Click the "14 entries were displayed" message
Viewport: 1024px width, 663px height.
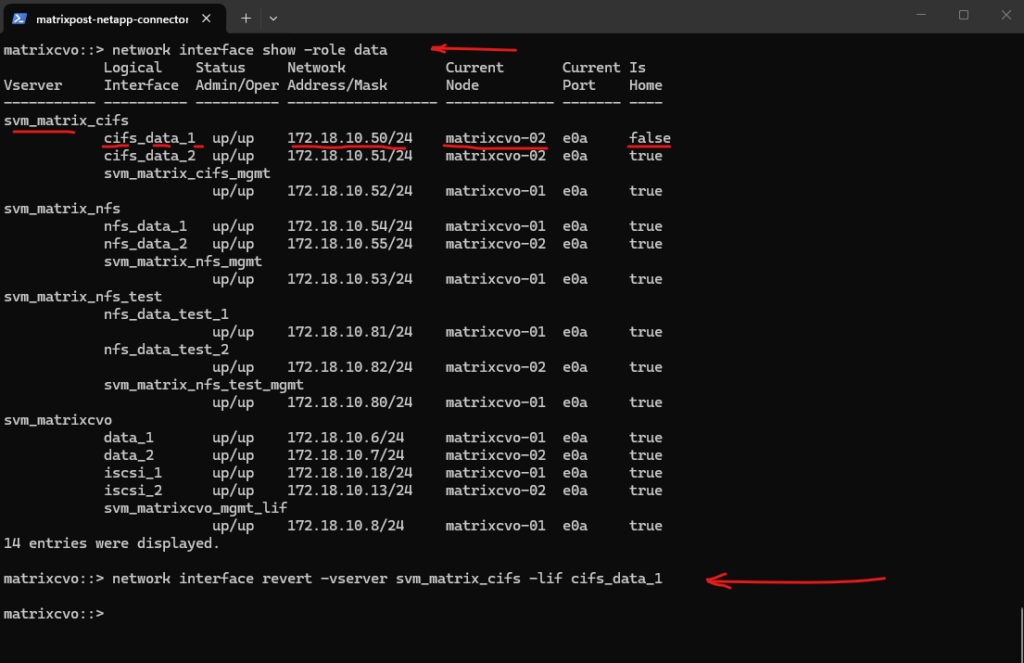click(110, 543)
